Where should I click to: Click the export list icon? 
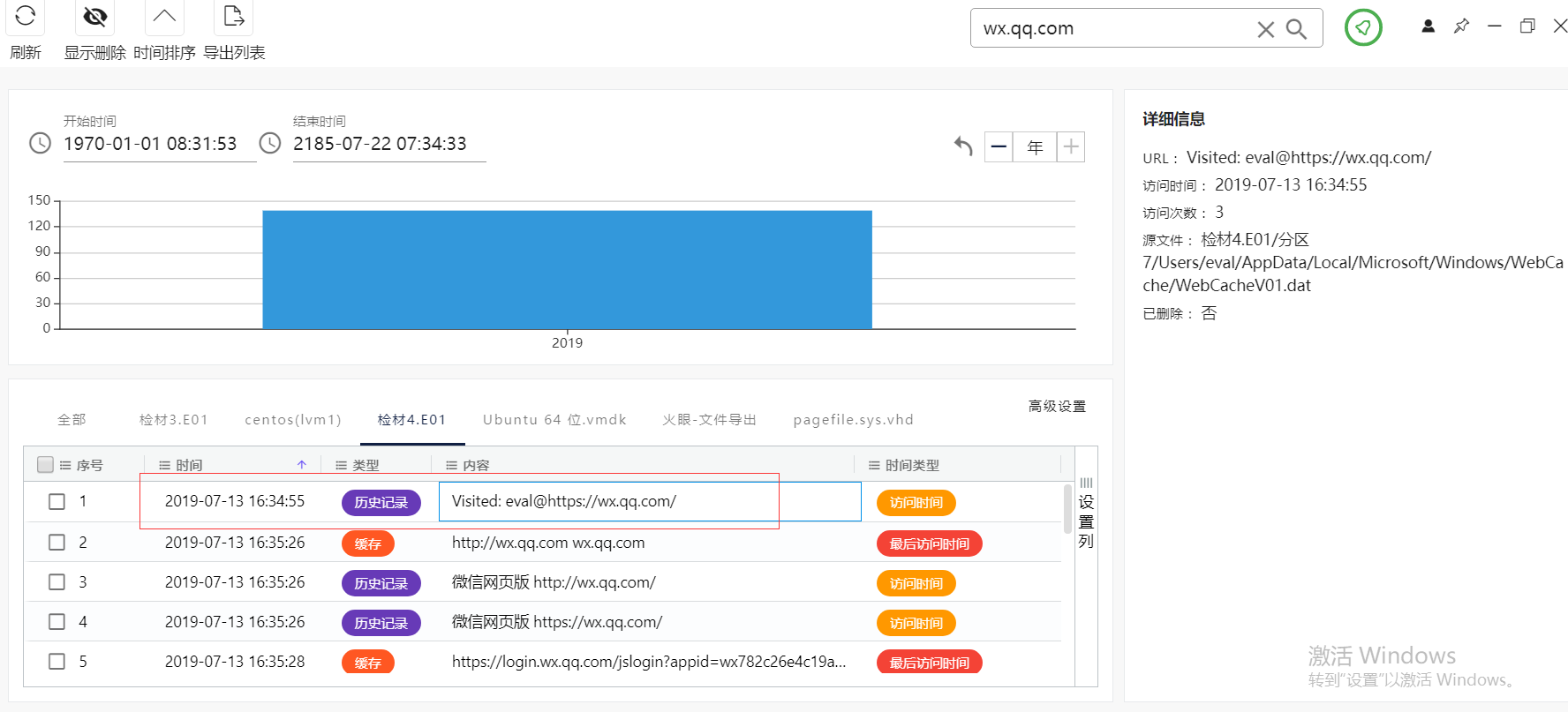tap(234, 16)
